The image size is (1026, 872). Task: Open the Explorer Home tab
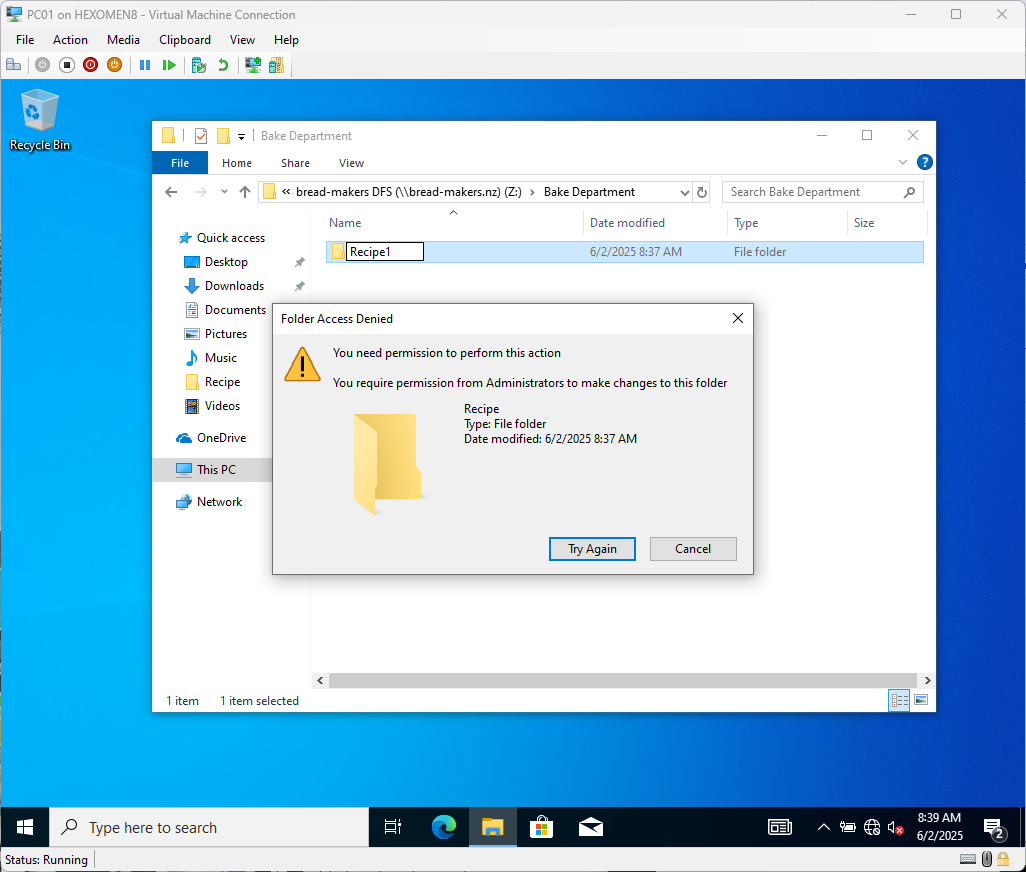pos(237,163)
